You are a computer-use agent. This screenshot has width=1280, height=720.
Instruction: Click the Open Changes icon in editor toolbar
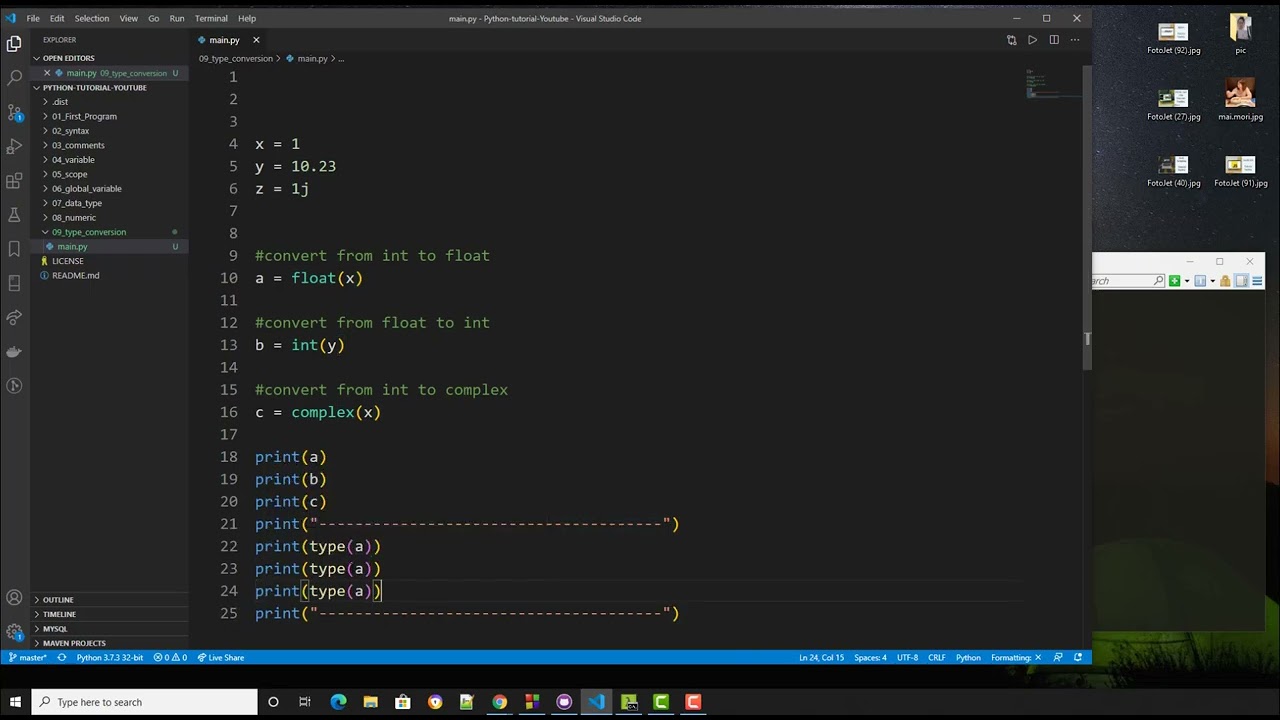point(1011,40)
